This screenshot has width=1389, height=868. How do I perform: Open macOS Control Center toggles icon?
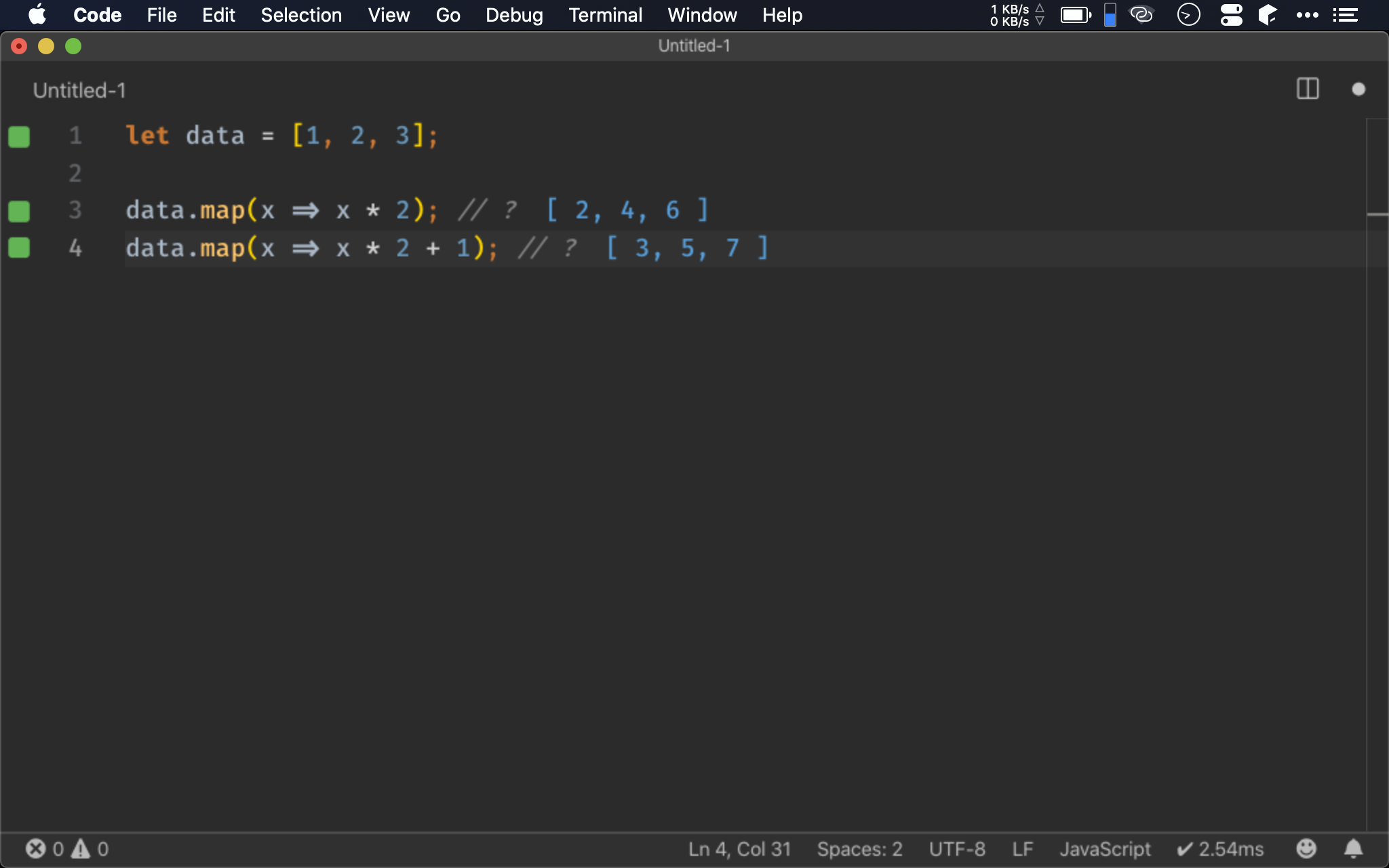pos(1231,15)
